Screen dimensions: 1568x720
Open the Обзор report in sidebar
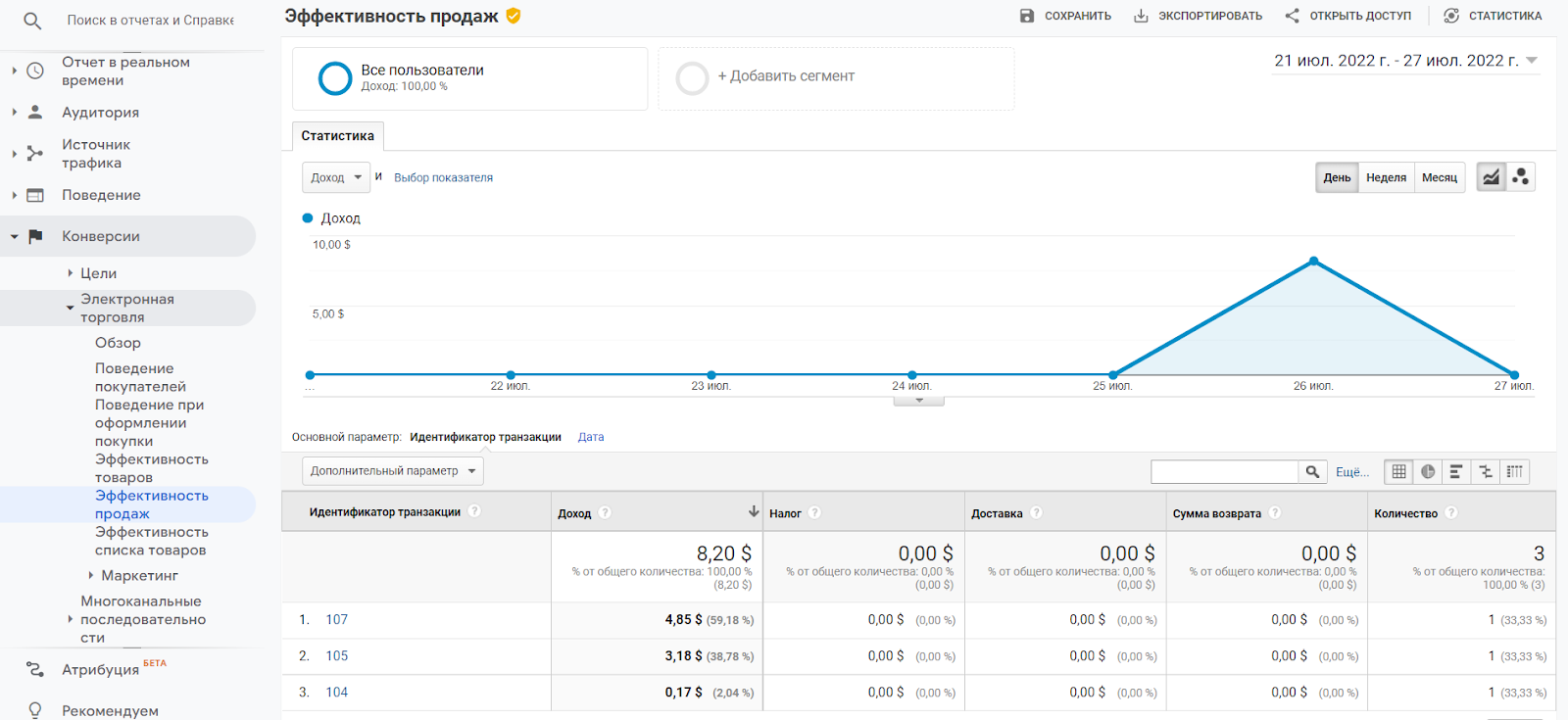point(118,343)
